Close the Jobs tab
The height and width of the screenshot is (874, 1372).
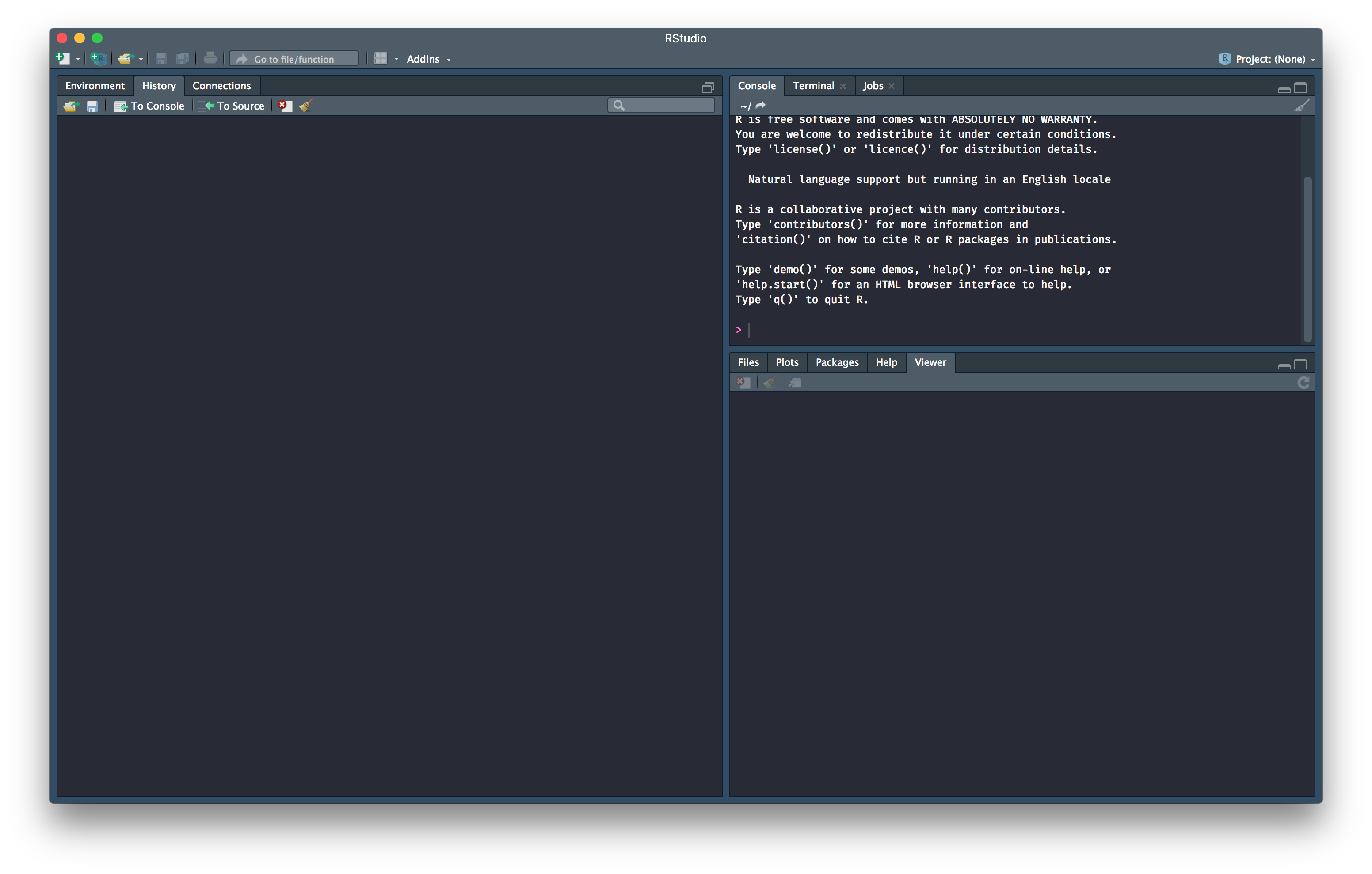tap(892, 86)
